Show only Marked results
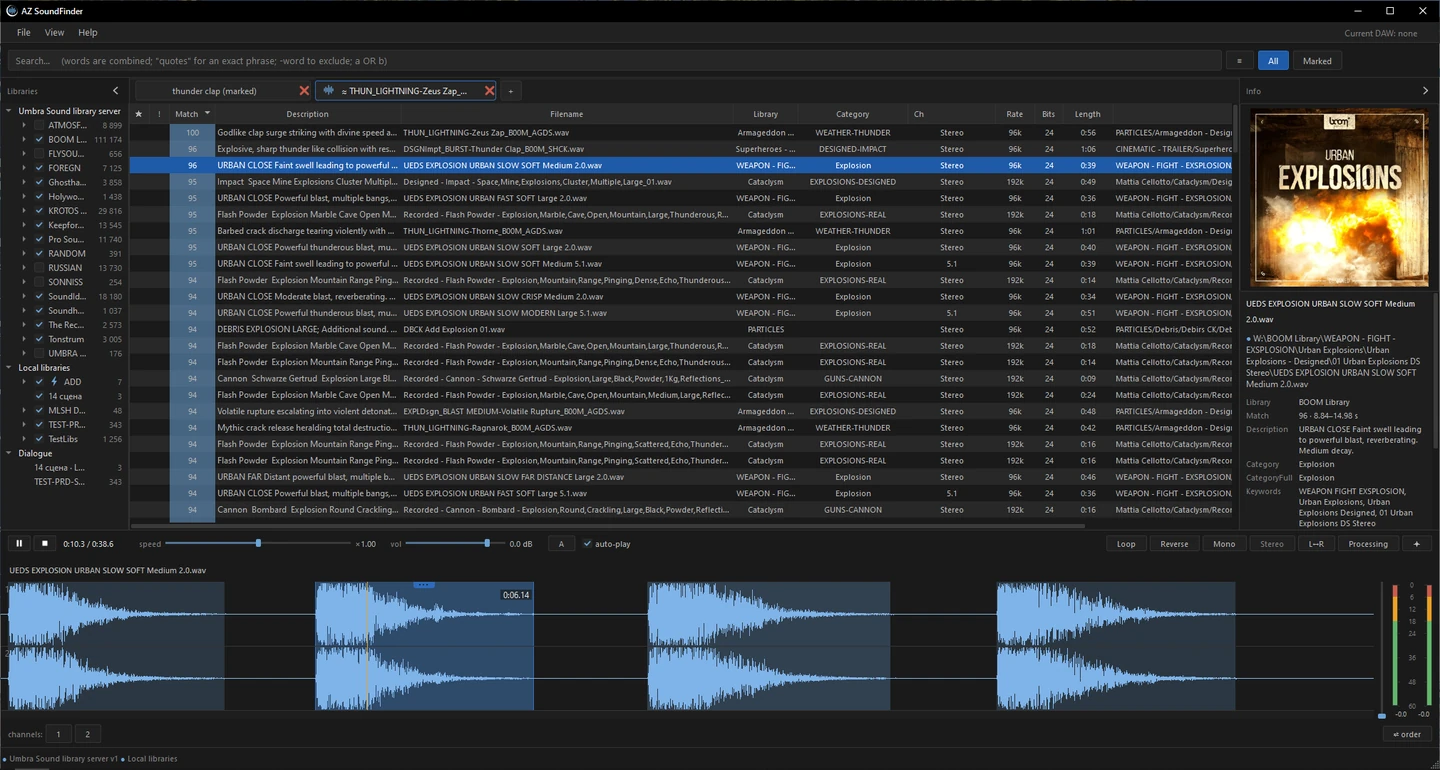 (x=1317, y=61)
